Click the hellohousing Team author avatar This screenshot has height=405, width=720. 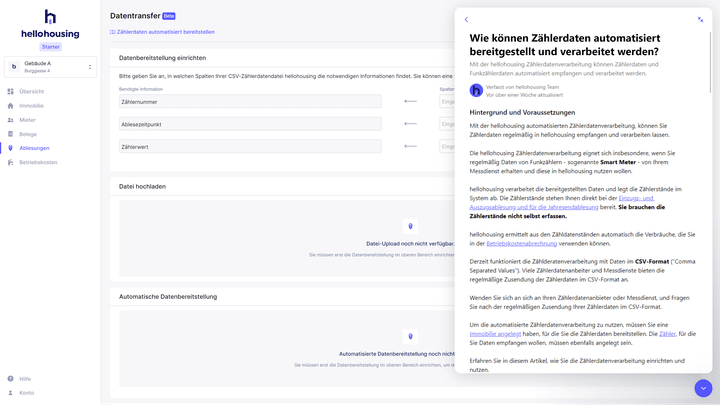pyautogui.click(x=476, y=90)
